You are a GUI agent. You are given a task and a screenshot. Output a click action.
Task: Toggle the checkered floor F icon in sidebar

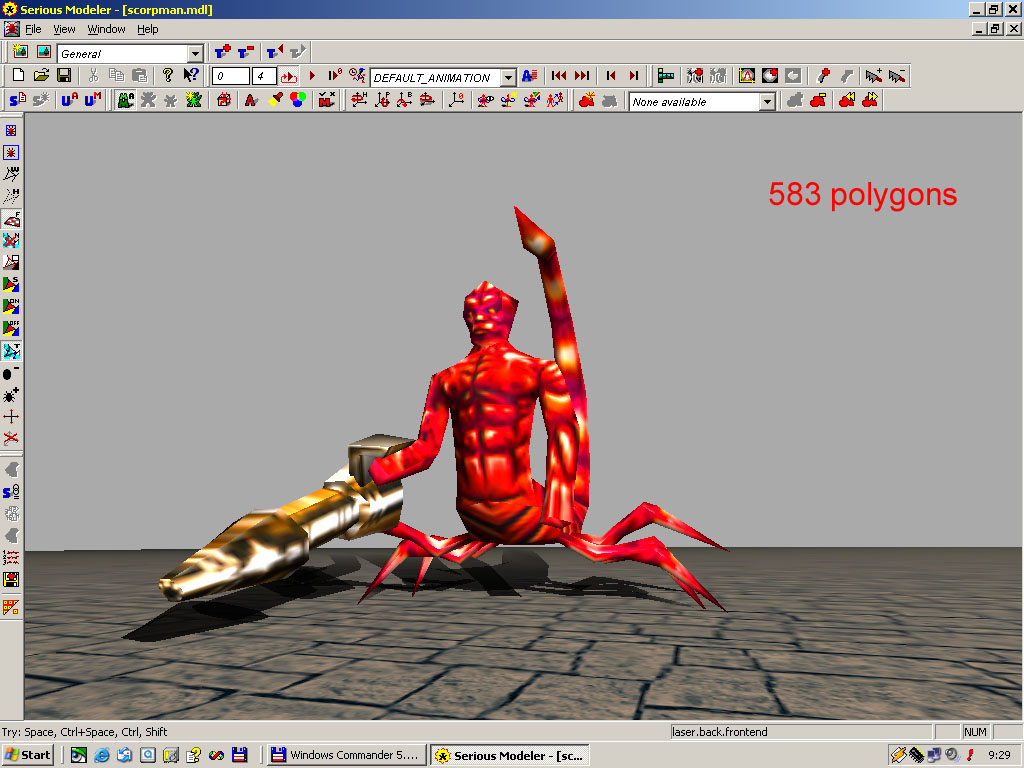pyautogui.click(x=11, y=219)
